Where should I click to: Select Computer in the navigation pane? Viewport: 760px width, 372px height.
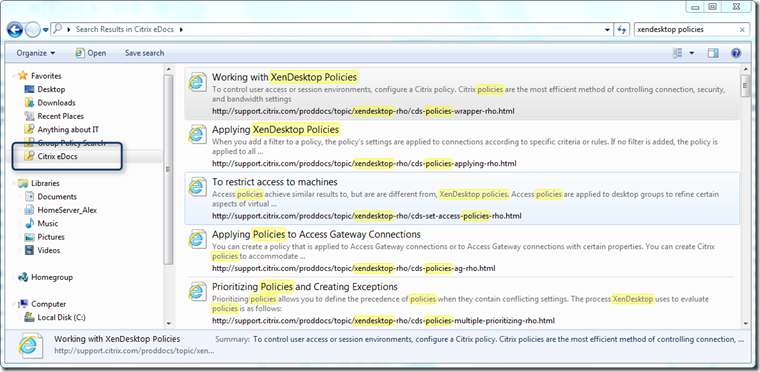48,304
